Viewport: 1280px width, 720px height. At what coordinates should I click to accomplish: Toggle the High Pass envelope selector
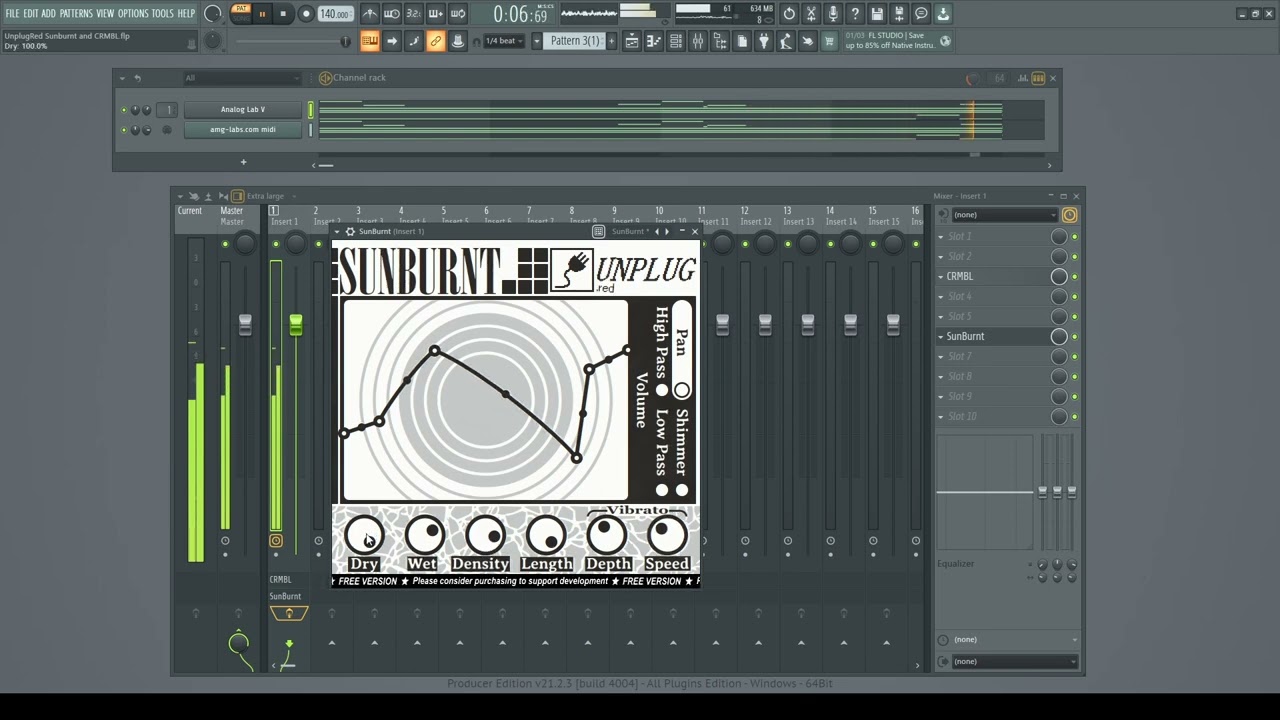click(661, 390)
